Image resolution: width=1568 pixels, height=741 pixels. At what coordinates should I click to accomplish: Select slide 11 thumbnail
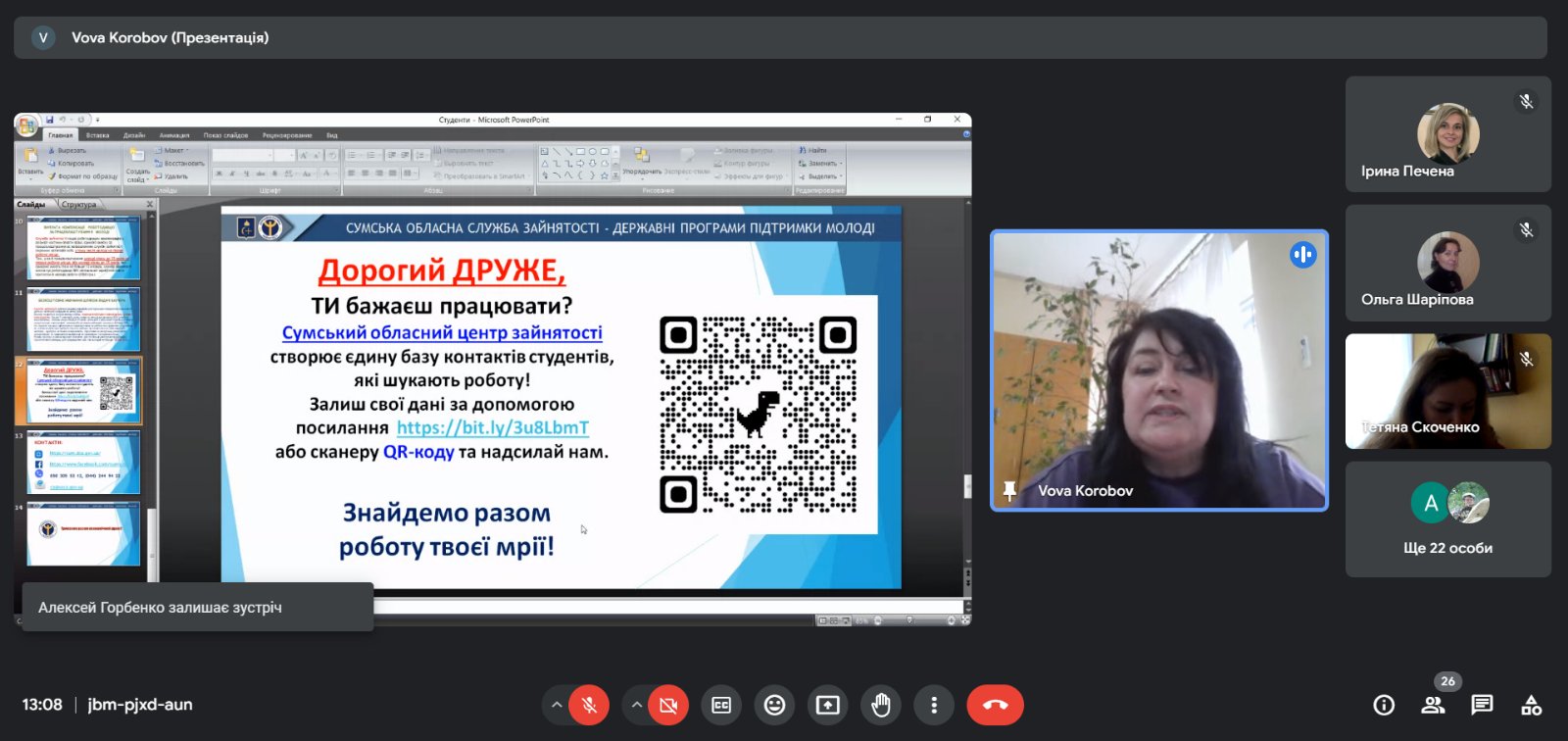(x=83, y=320)
